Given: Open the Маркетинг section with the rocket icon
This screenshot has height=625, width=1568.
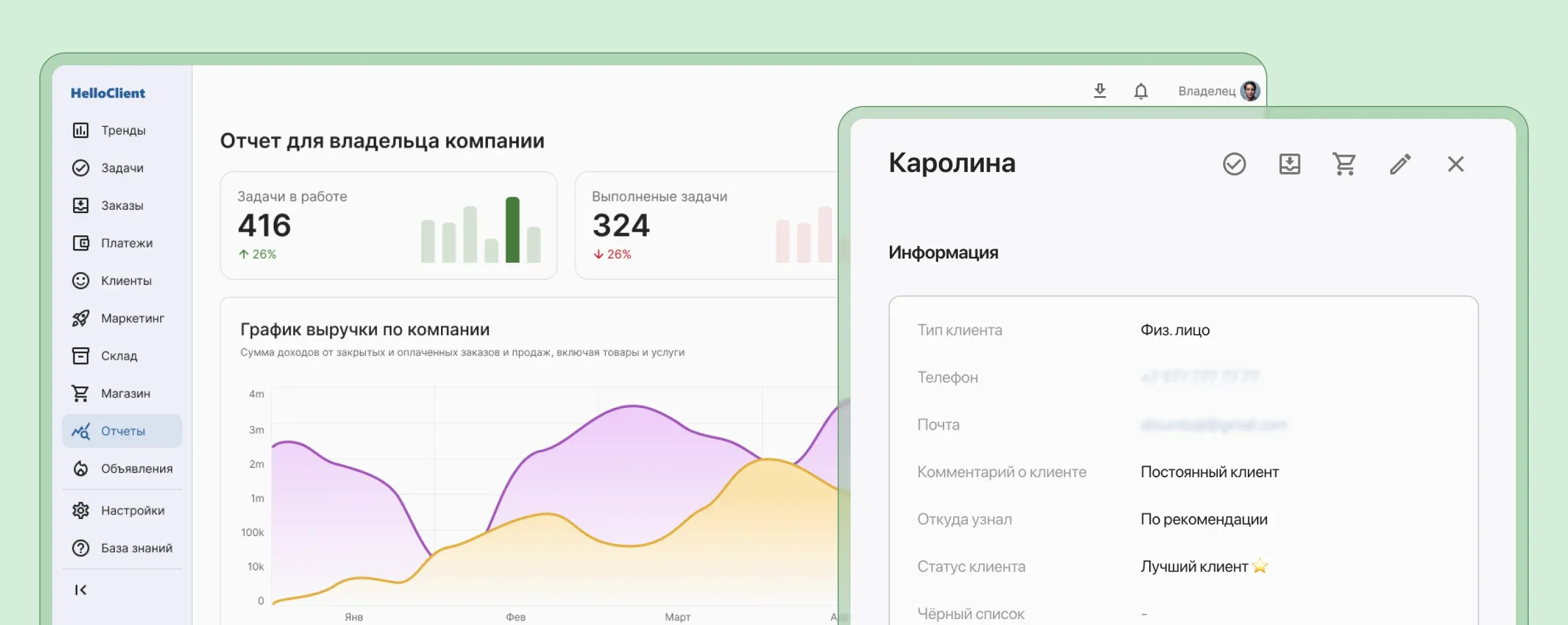Looking at the screenshot, I should [81, 318].
